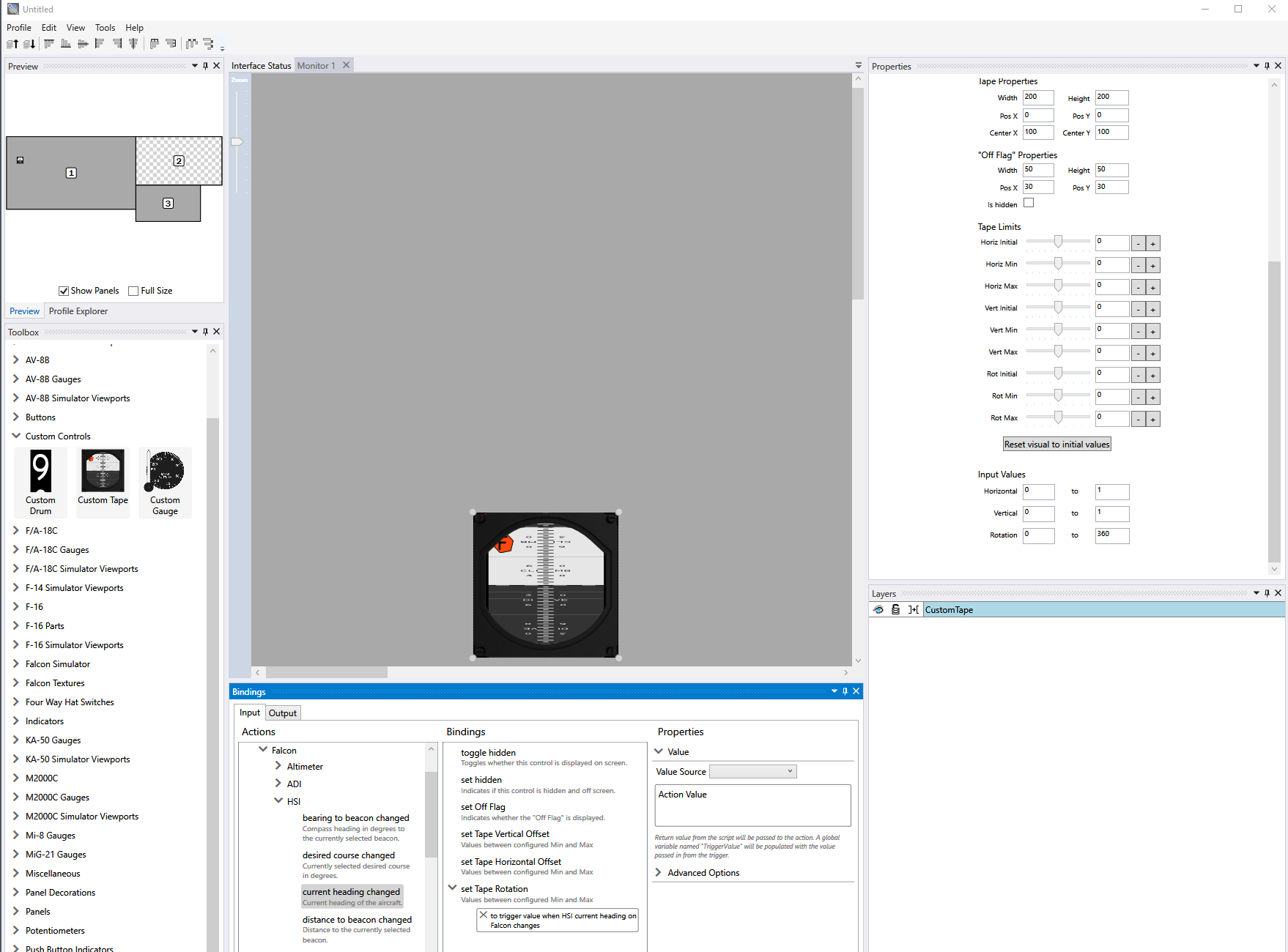Click the Align Right edges icon
This screenshot has width=1288, height=952.
point(116,44)
